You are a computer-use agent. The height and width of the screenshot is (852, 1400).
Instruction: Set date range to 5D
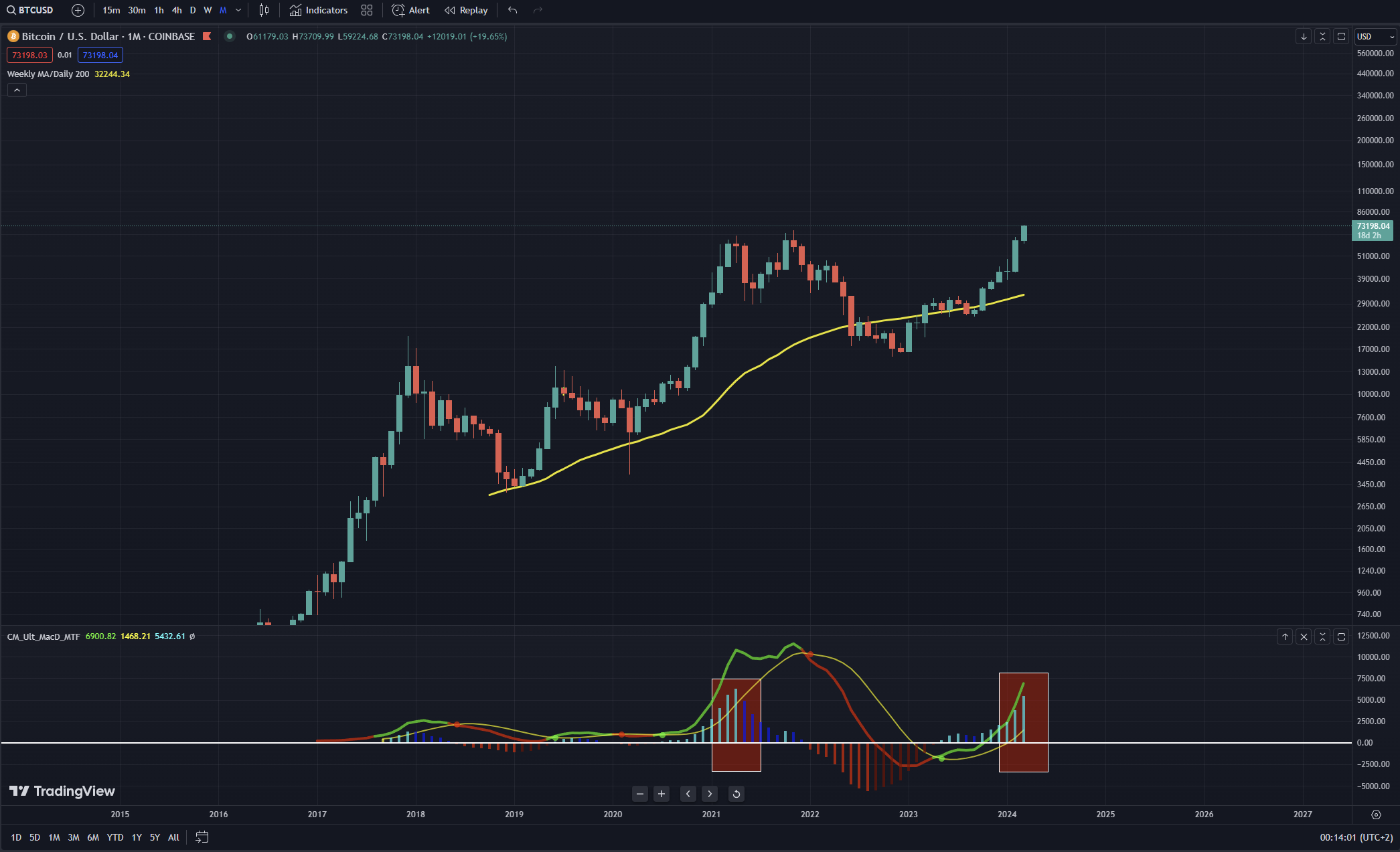35,837
